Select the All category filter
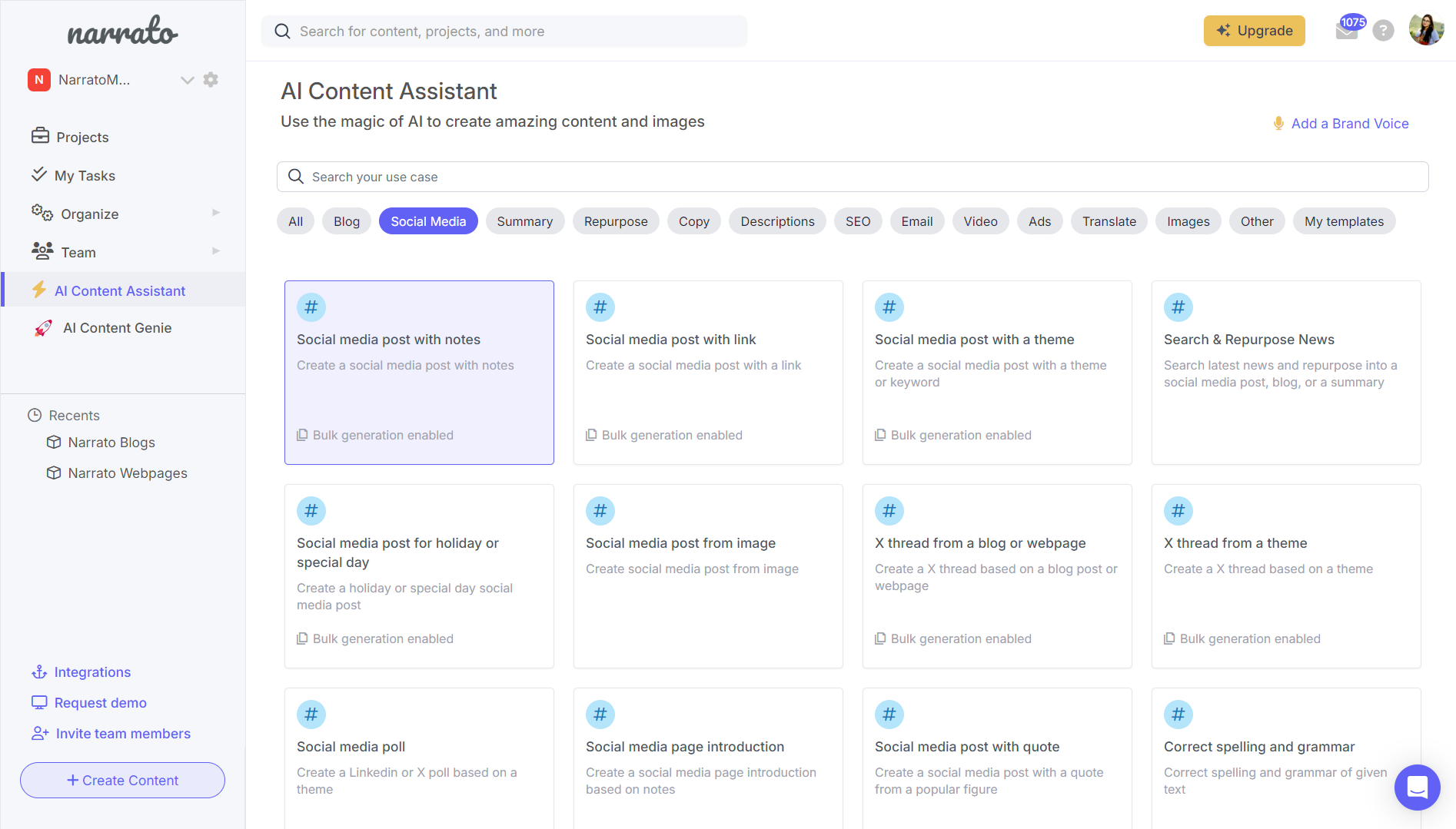The width and height of the screenshot is (1456, 829). click(296, 221)
